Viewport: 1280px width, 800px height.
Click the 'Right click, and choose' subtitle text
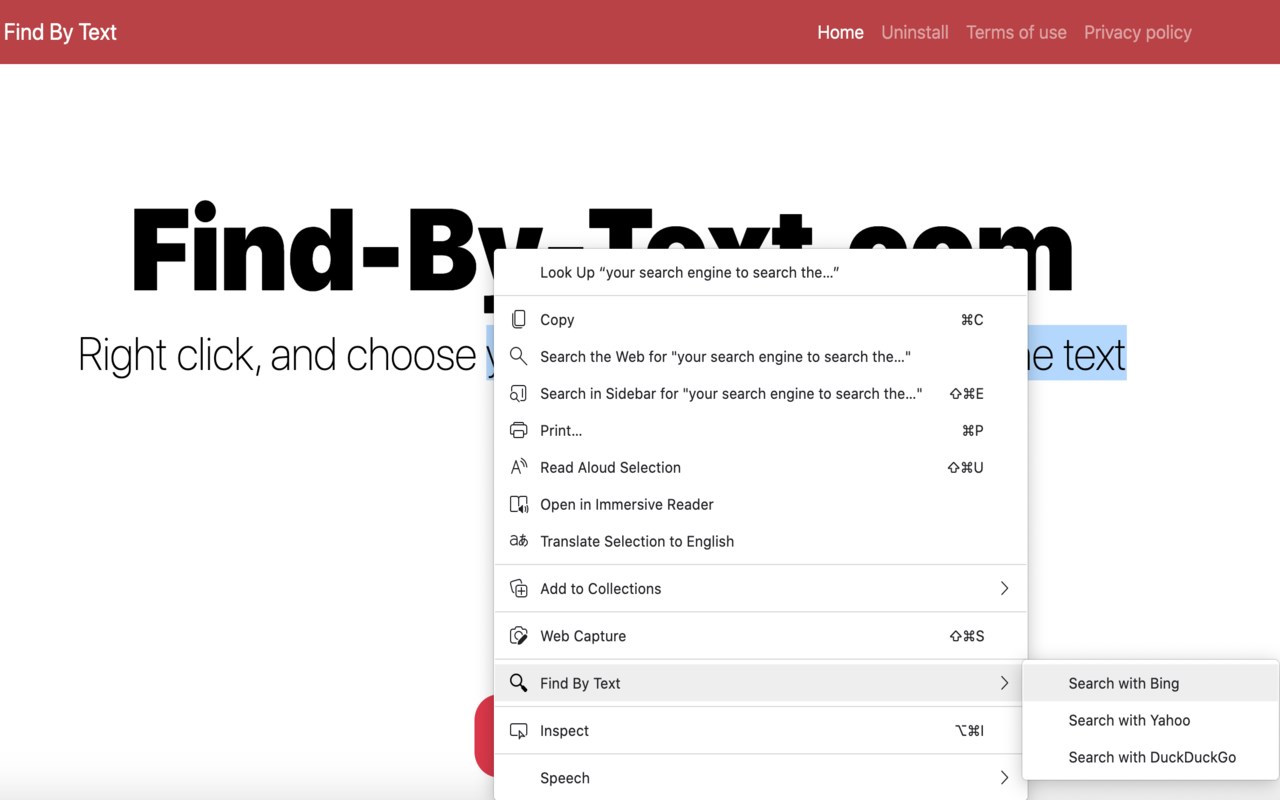[277, 355]
